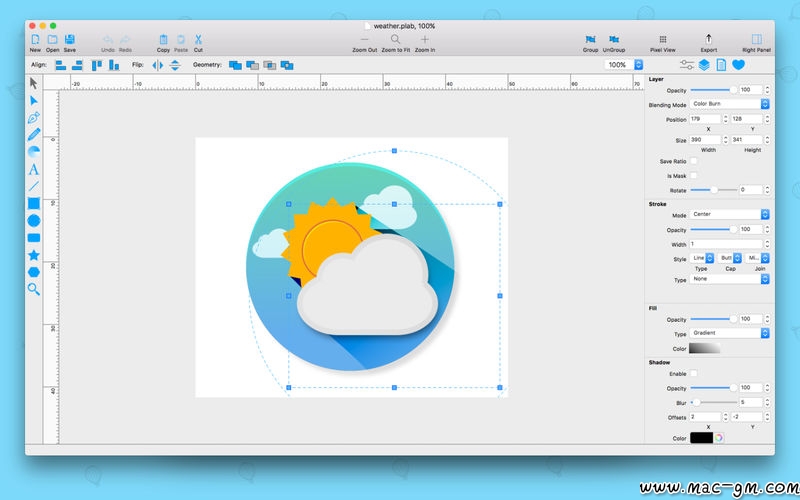Click the Cut scissors icon

(198, 40)
